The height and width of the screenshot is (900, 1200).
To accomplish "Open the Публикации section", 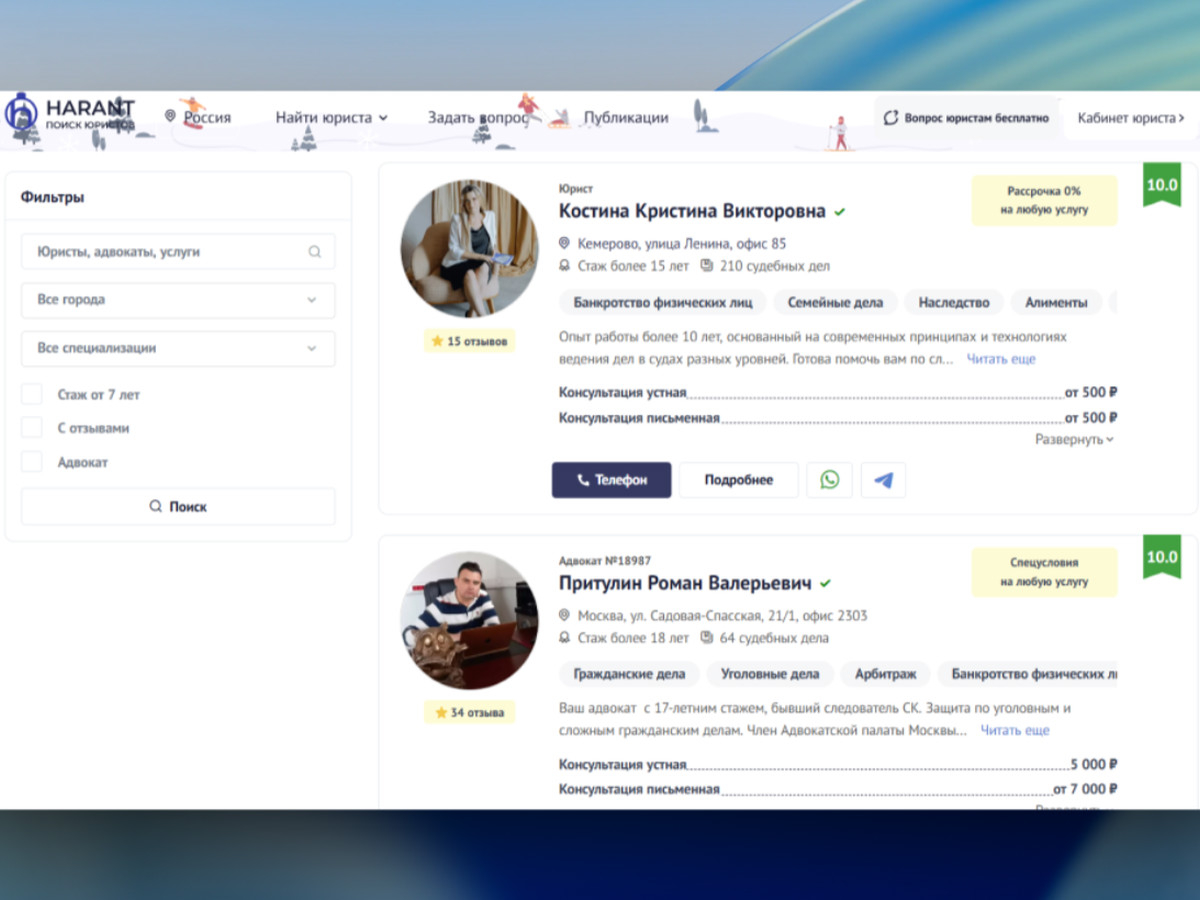I will 626,117.
